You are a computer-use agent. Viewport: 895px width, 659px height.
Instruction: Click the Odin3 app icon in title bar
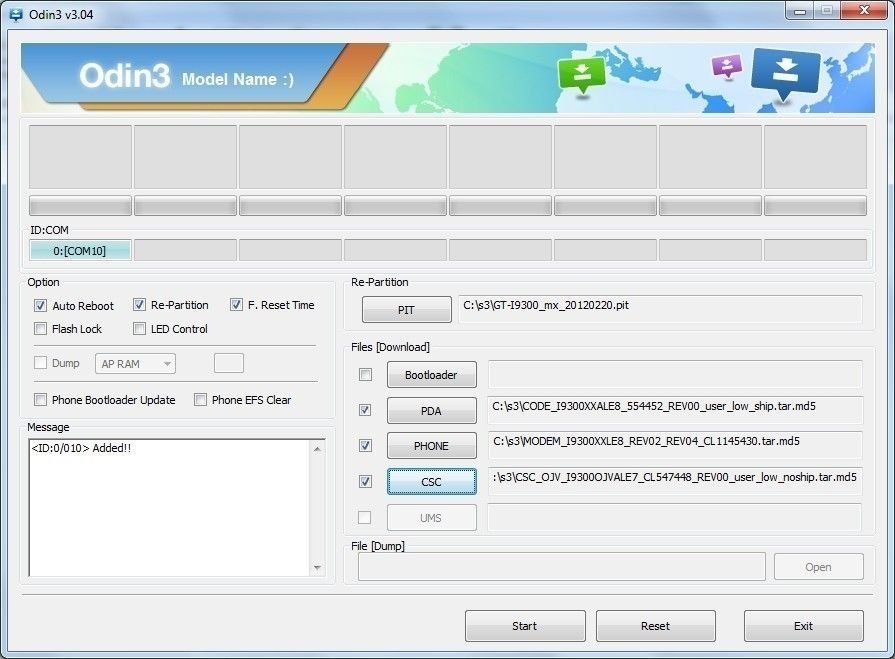point(16,14)
